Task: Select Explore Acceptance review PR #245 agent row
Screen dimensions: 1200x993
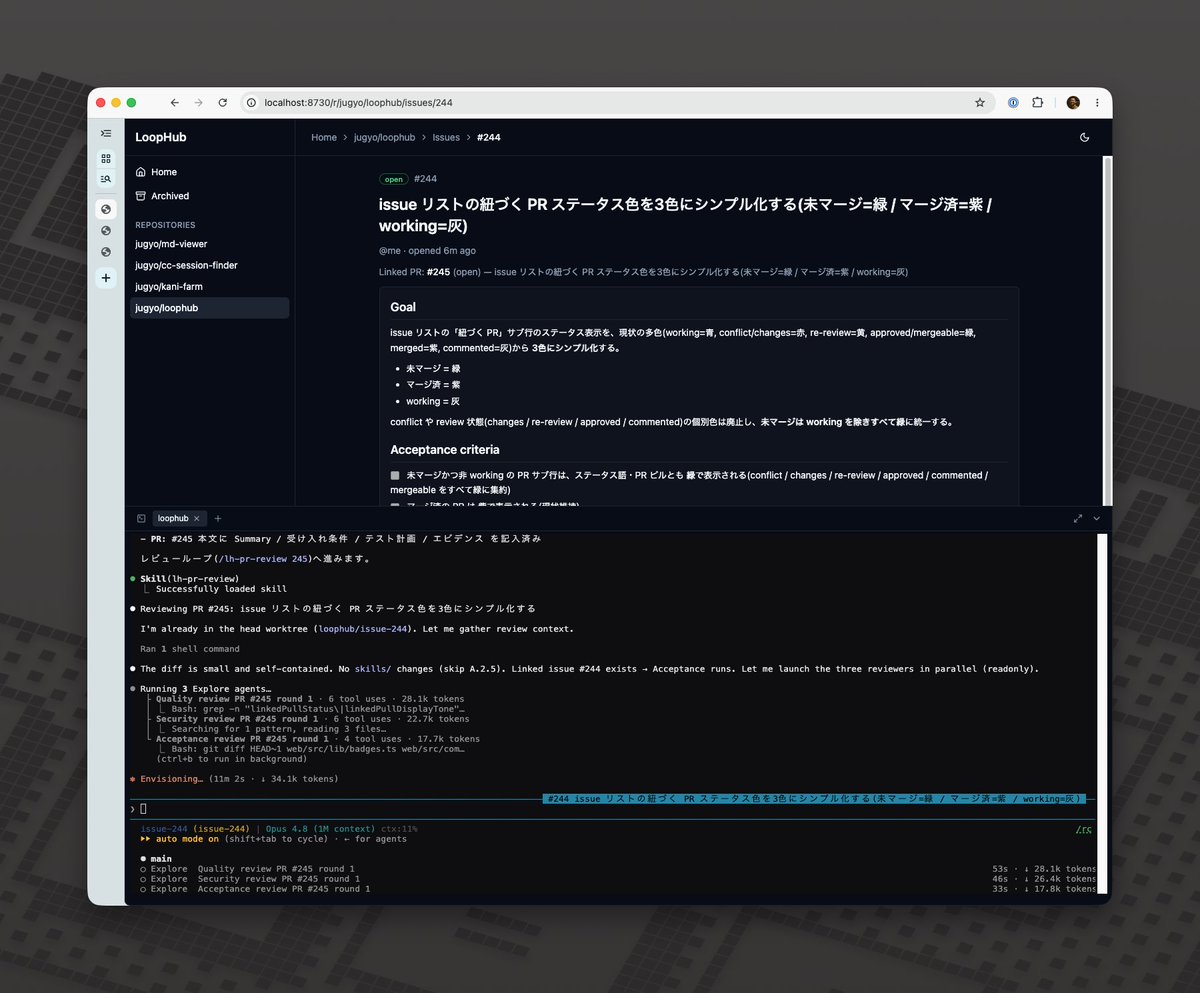Action: [617, 889]
